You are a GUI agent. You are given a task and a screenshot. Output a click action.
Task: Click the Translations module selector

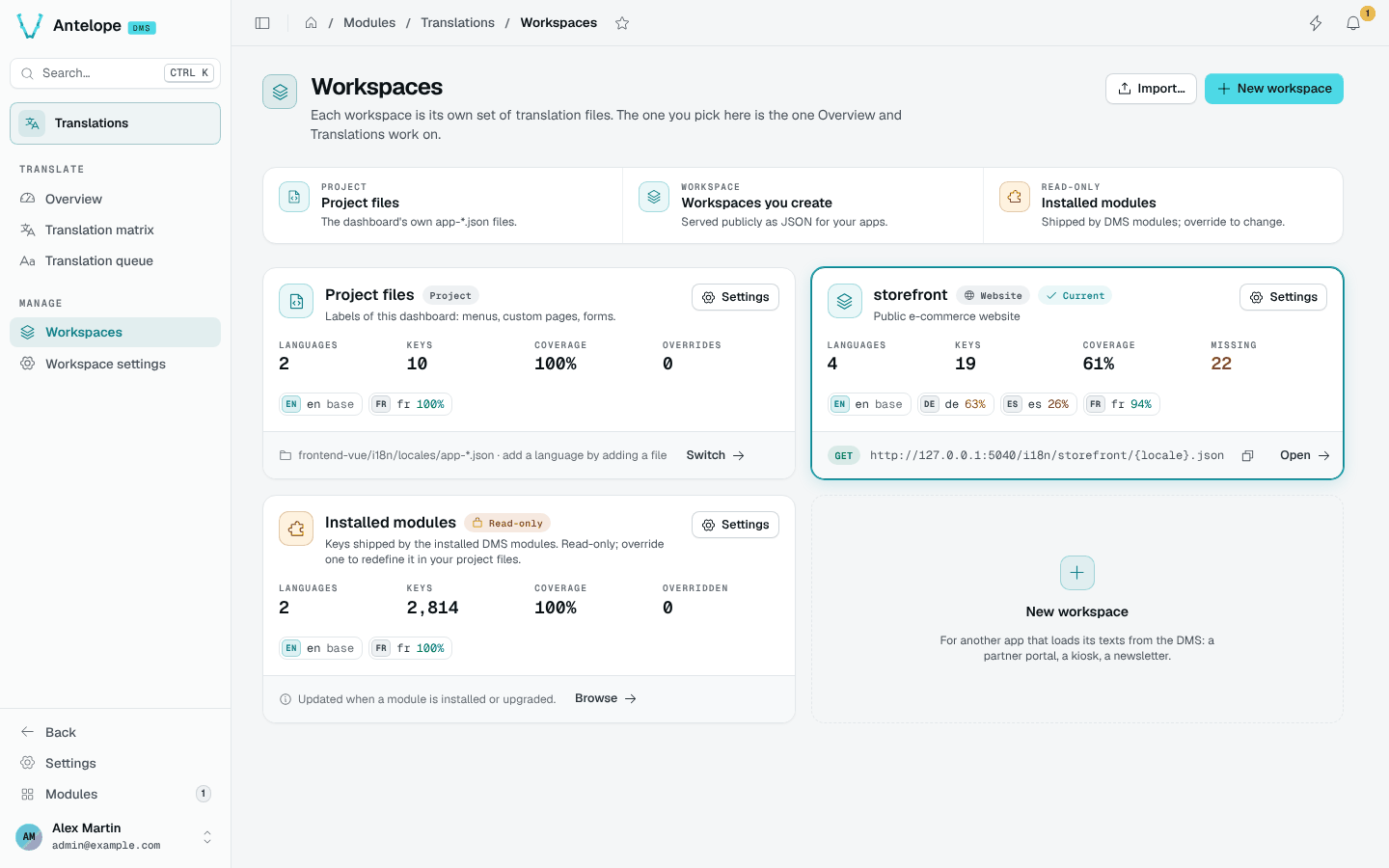pyautogui.click(x=115, y=123)
